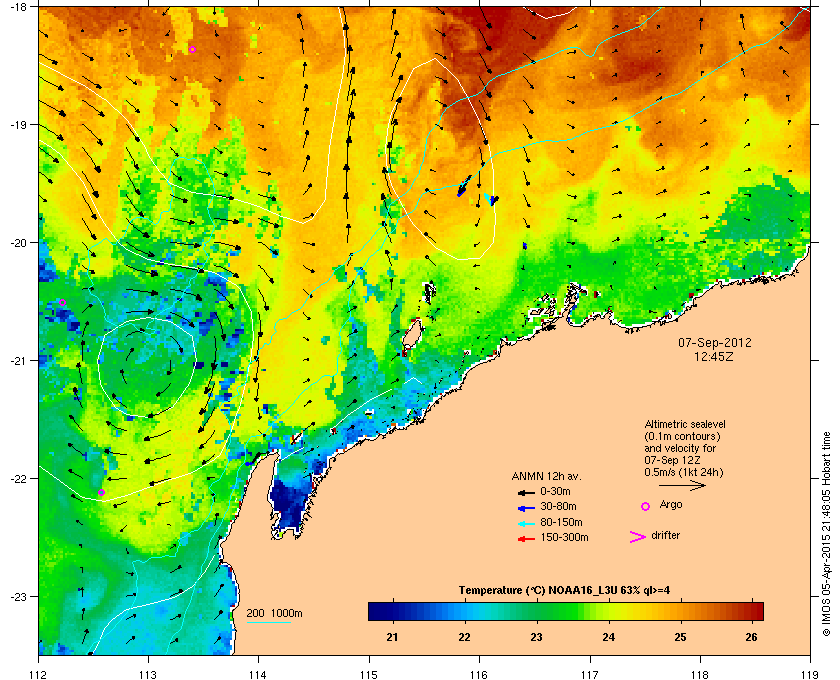
Task: Click the latitude axis label -21
Action: (17, 361)
